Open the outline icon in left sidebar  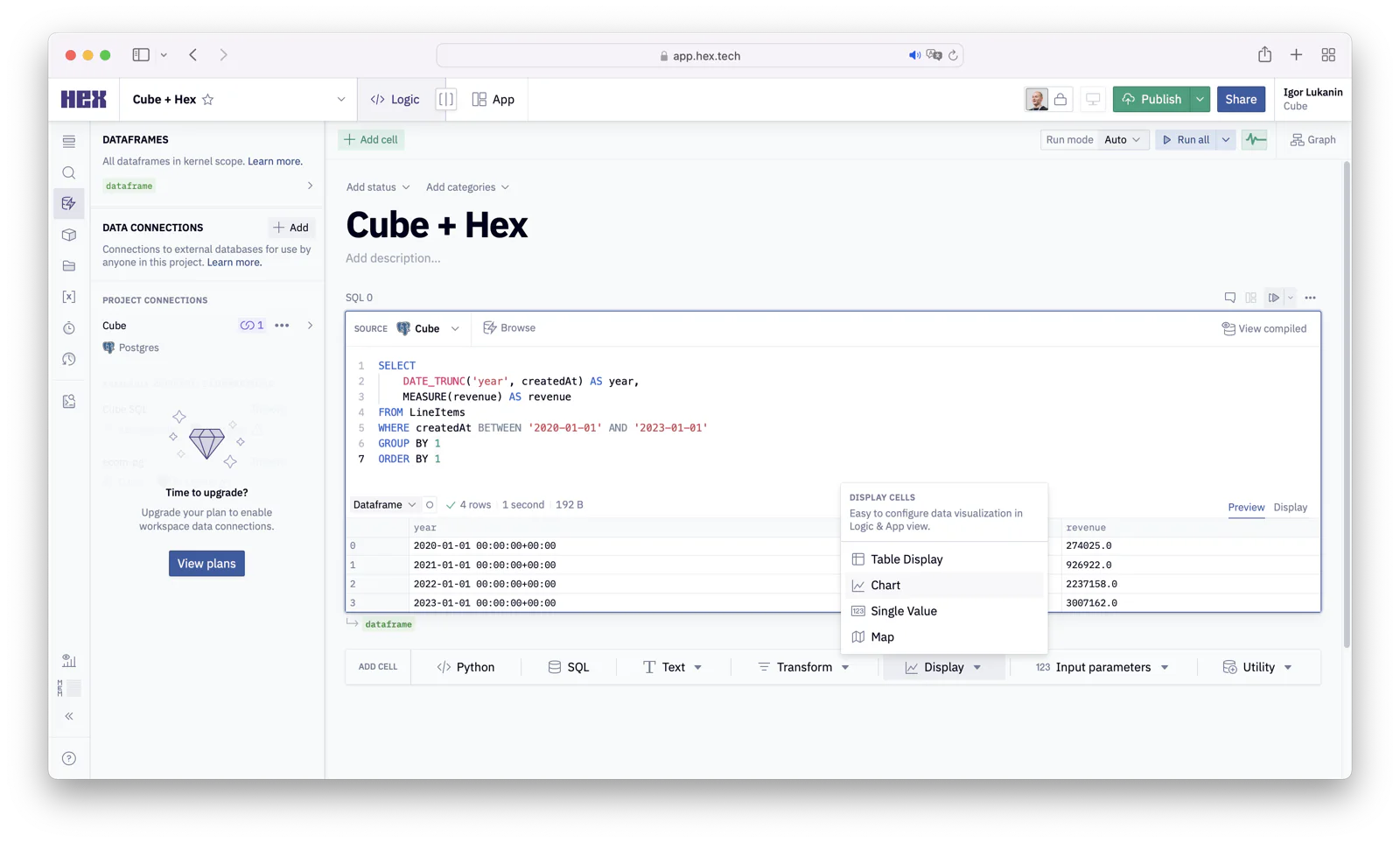click(x=69, y=141)
